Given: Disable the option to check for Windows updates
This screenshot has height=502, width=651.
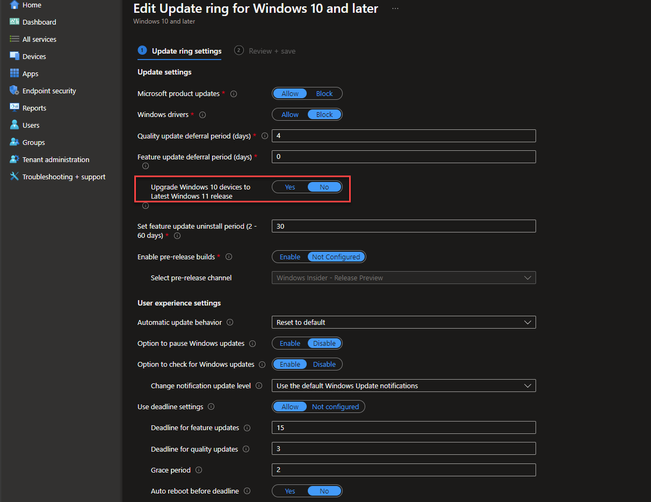Looking at the screenshot, I should [x=324, y=364].
